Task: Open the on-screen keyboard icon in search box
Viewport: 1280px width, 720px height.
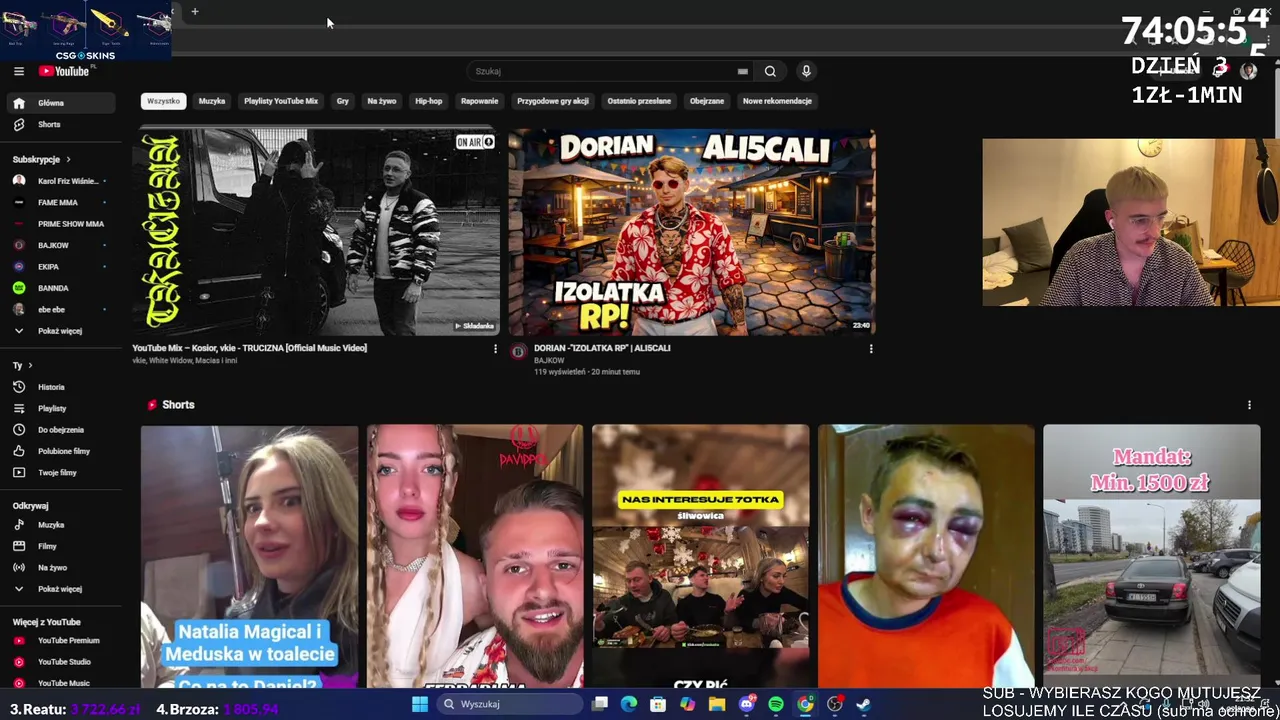Action: 742,71
